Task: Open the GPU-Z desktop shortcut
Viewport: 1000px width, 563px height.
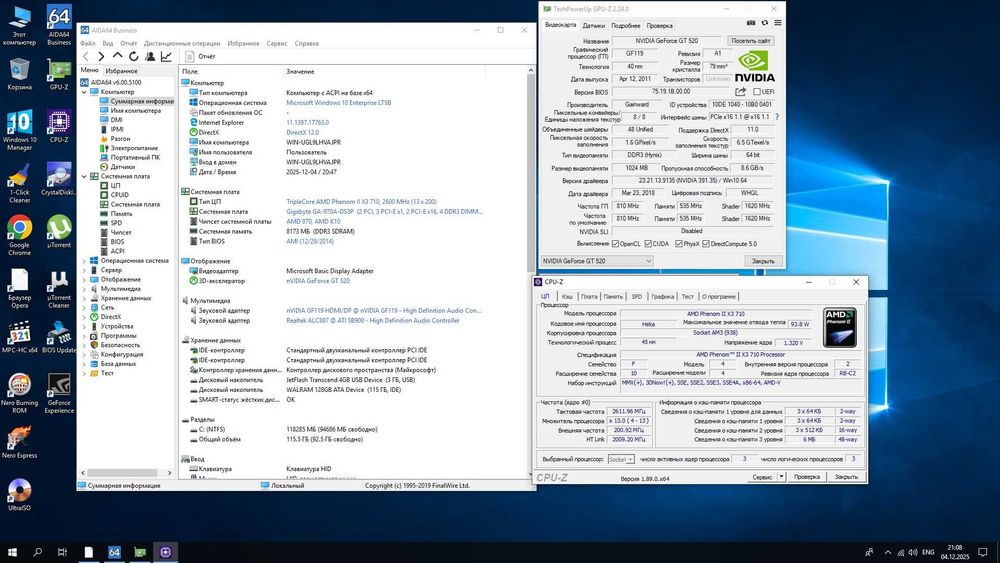Action: (x=59, y=75)
